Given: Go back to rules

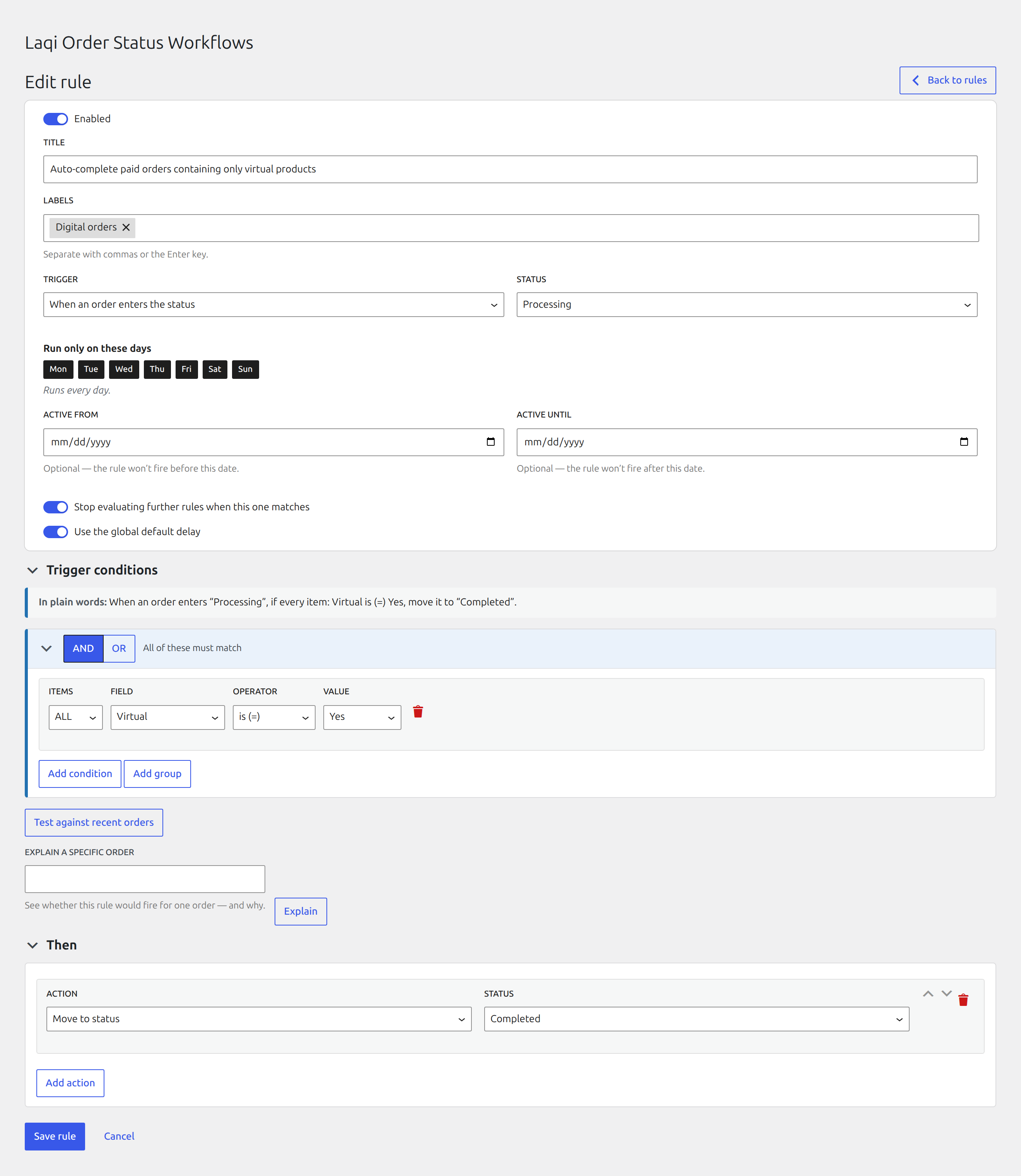Looking at the screenshot, I should tap(948, 80).
